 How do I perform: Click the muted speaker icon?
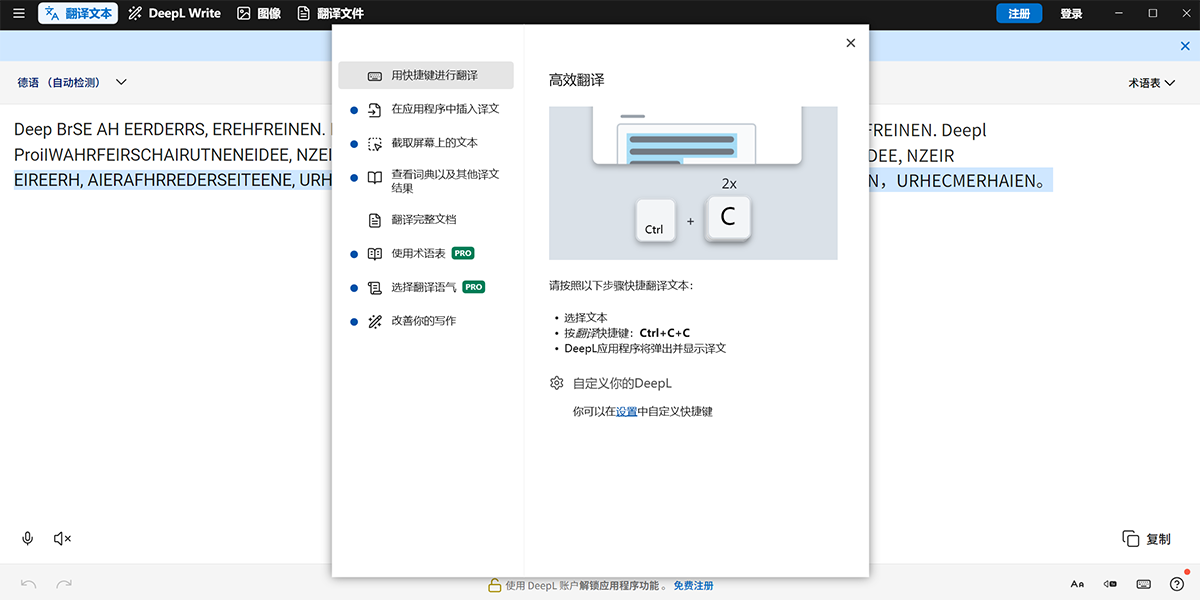pos(62,539)
